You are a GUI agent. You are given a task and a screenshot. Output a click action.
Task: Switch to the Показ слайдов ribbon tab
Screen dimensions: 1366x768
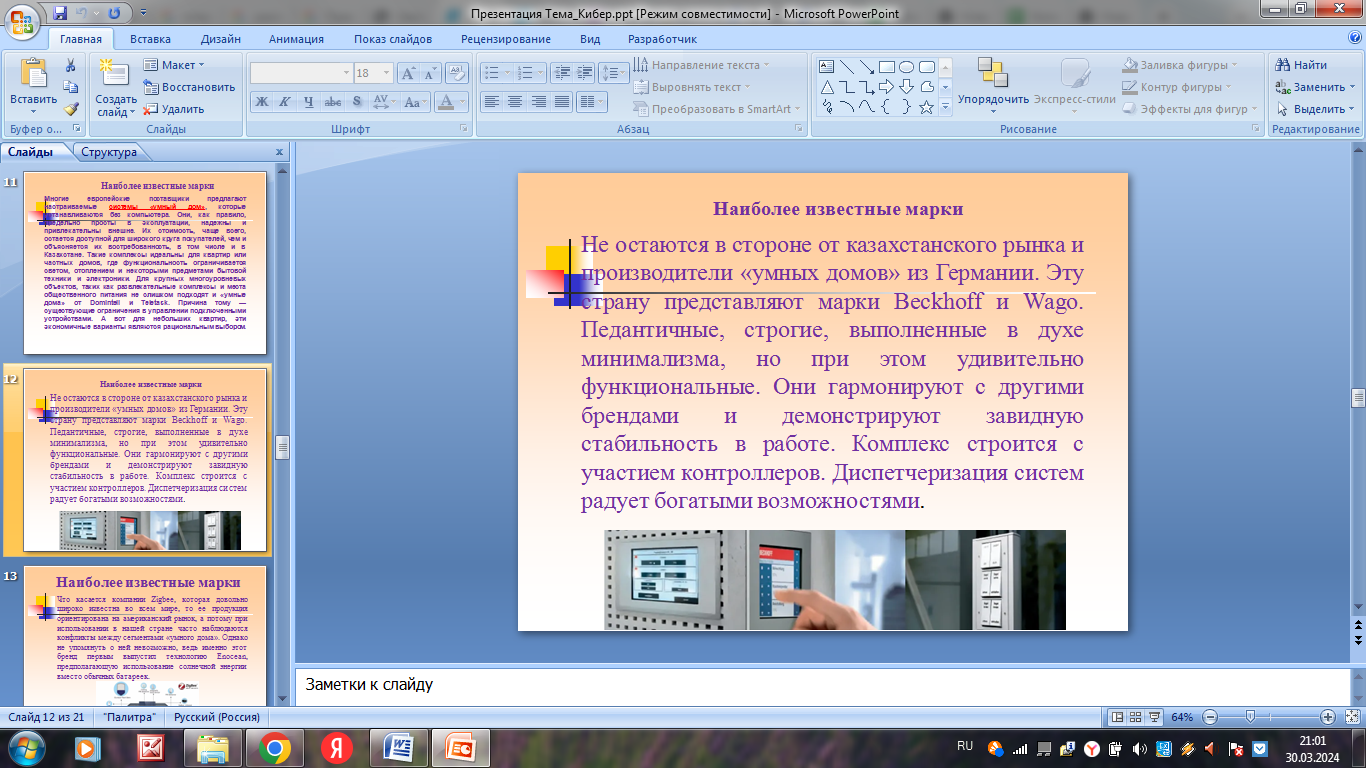point(393,39)
